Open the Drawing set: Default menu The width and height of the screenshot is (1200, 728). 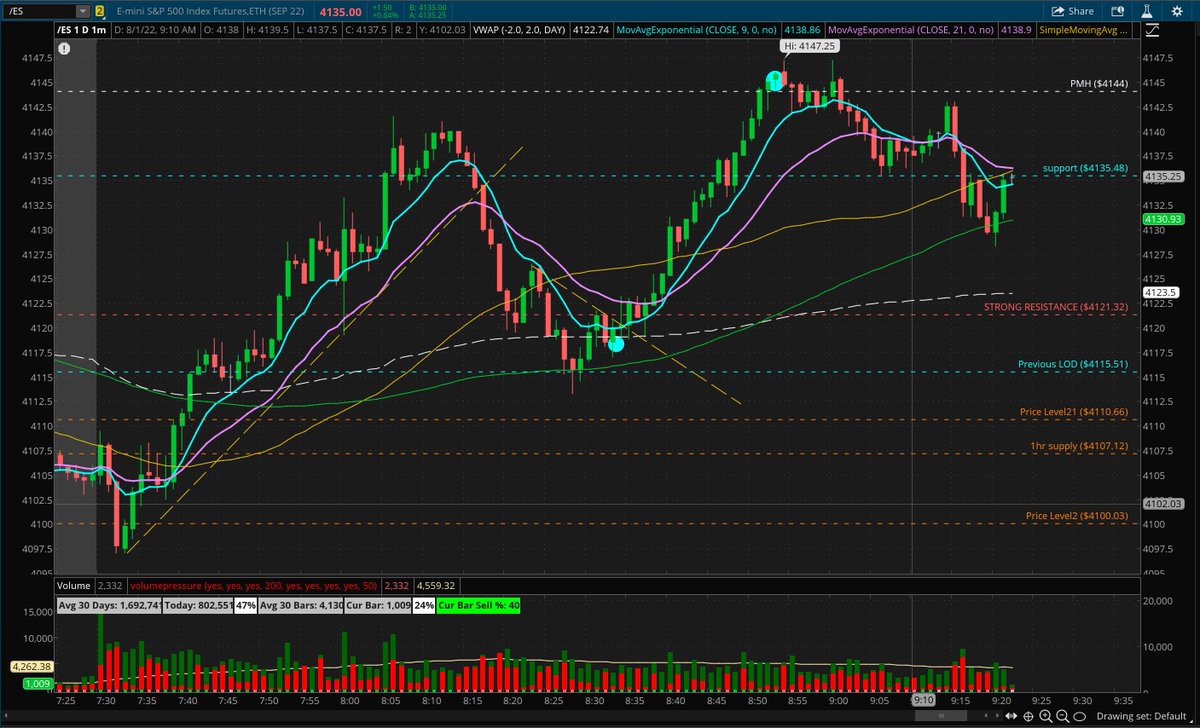point(1143,718)
